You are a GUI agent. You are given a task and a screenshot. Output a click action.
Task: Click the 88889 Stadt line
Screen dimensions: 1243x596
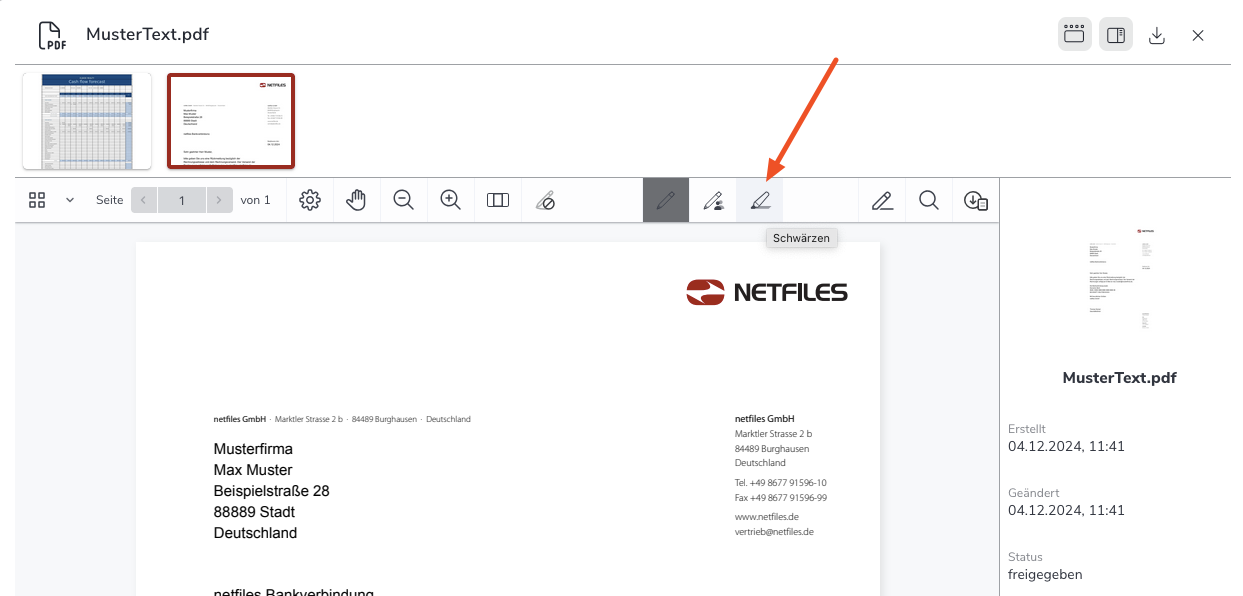pos(254,512)
